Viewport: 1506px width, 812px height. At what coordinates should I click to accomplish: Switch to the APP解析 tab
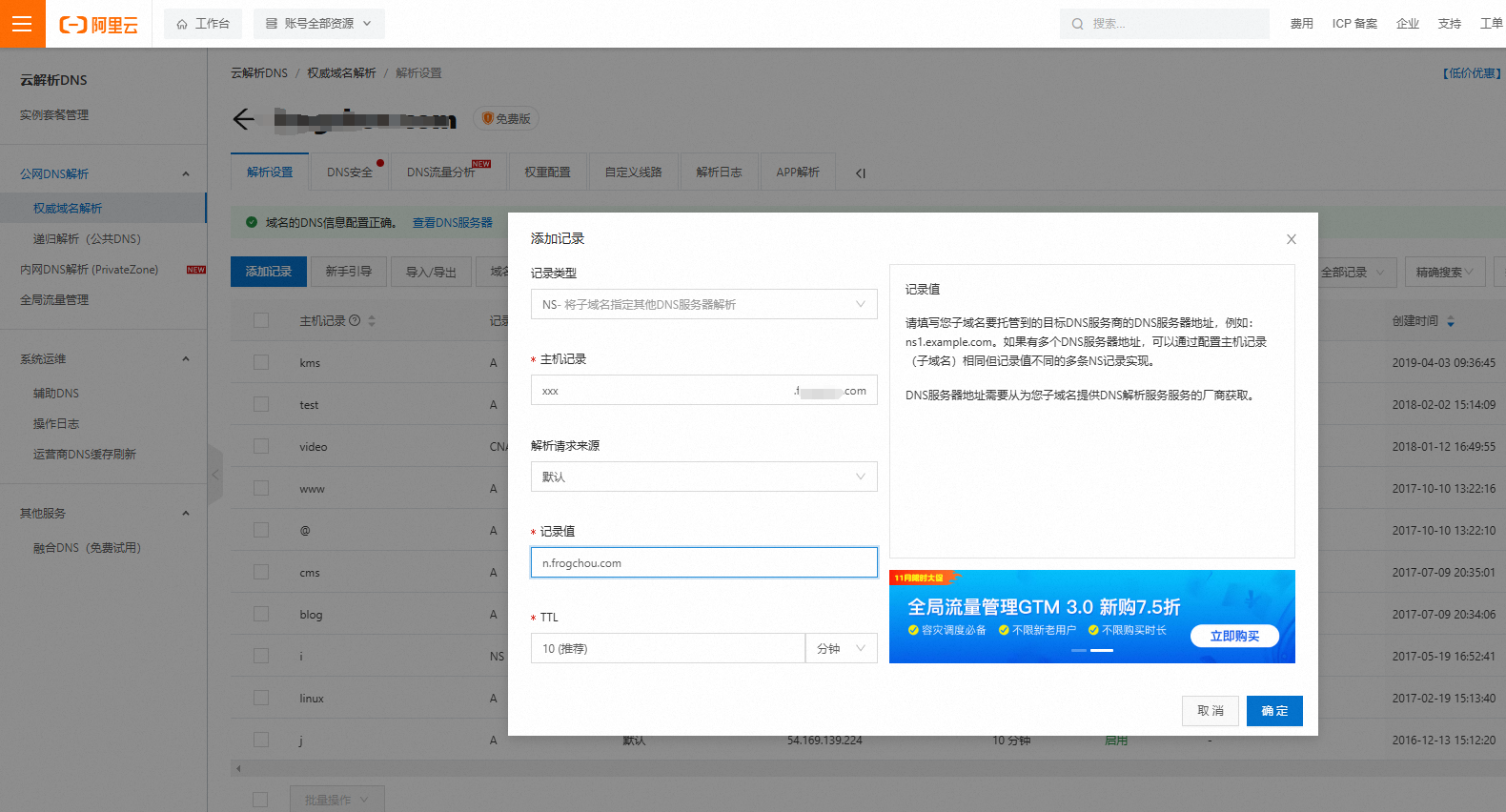(x=798, y=173)
